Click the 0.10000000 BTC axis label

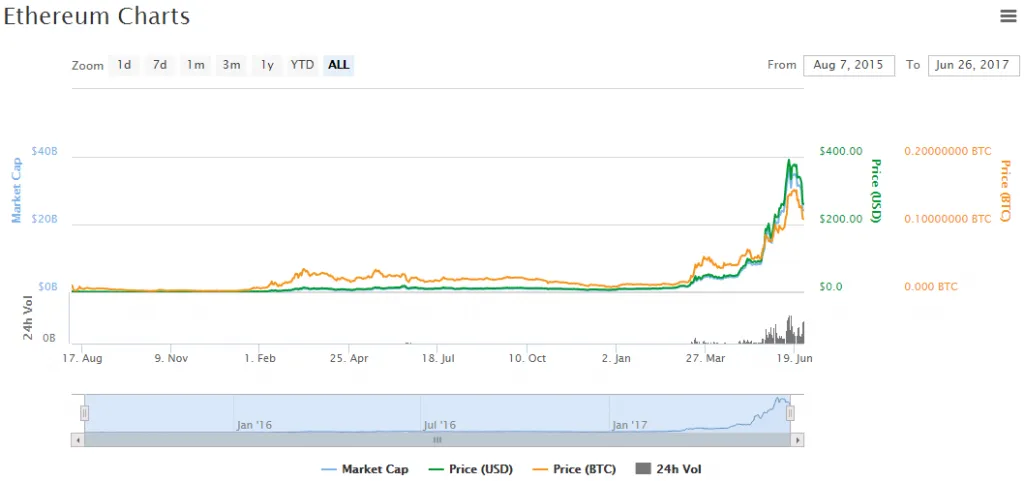948,219
